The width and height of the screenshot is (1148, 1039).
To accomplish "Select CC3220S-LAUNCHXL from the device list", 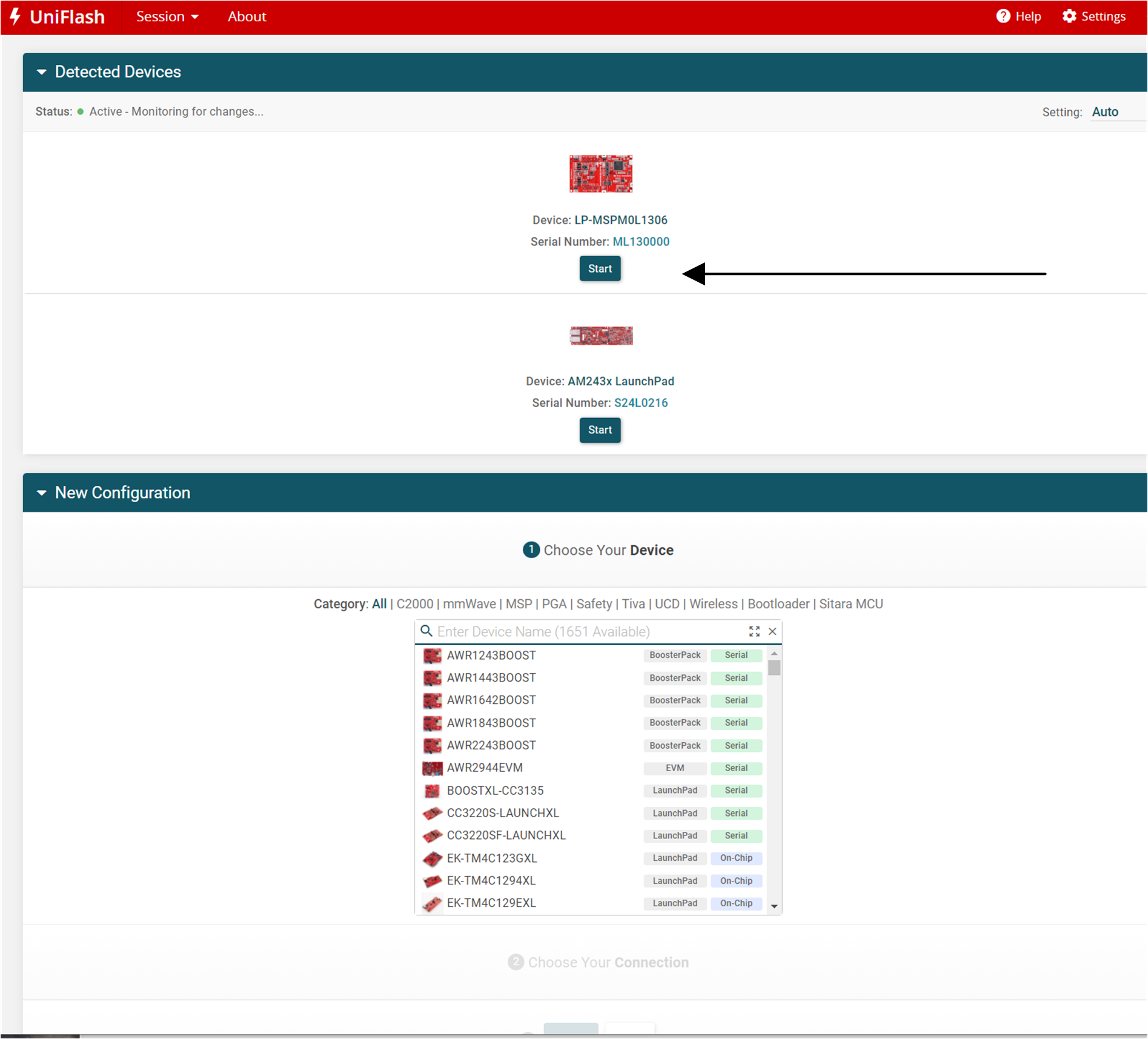I will pos(591,813).
